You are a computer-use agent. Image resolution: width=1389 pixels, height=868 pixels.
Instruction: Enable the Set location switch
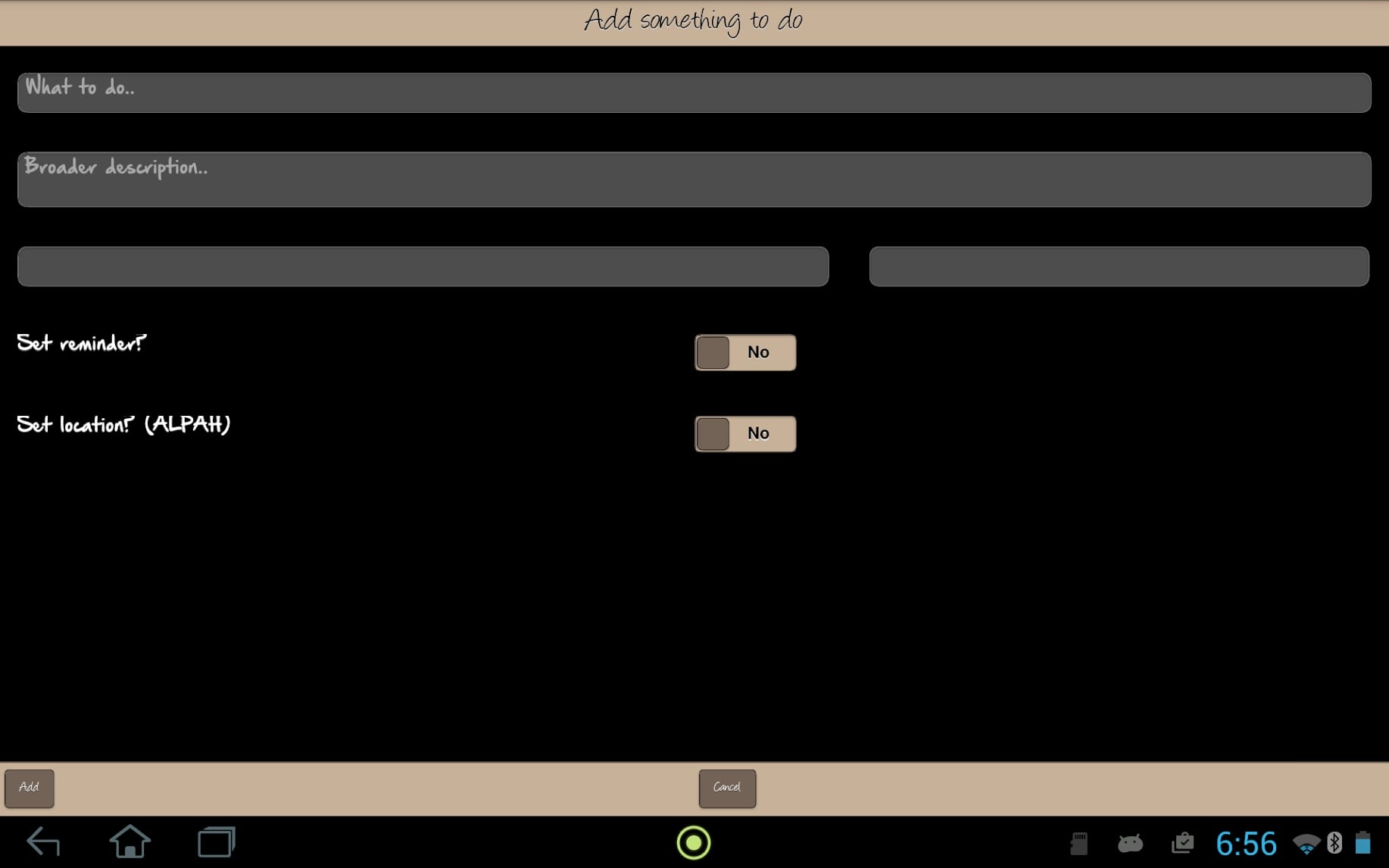[x=744, y=433]
